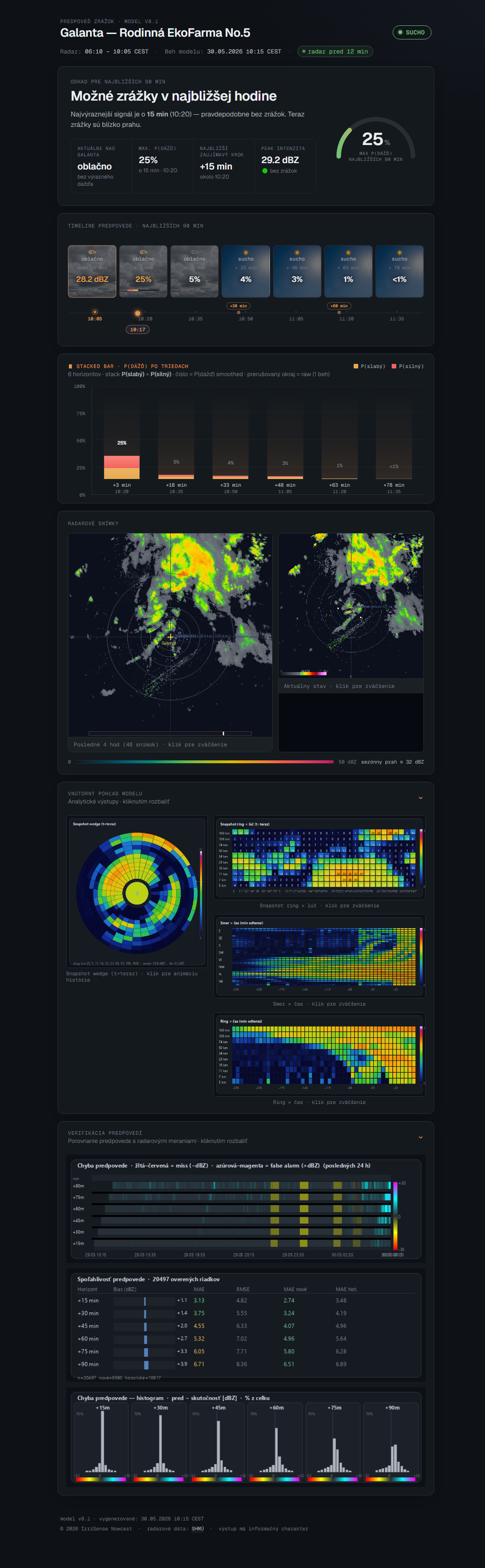Image resolution: width=485 pixels, height=1568 pixels.
Task: Click the +48 min stacked bar (3%)
Action: tap(285, 477)
